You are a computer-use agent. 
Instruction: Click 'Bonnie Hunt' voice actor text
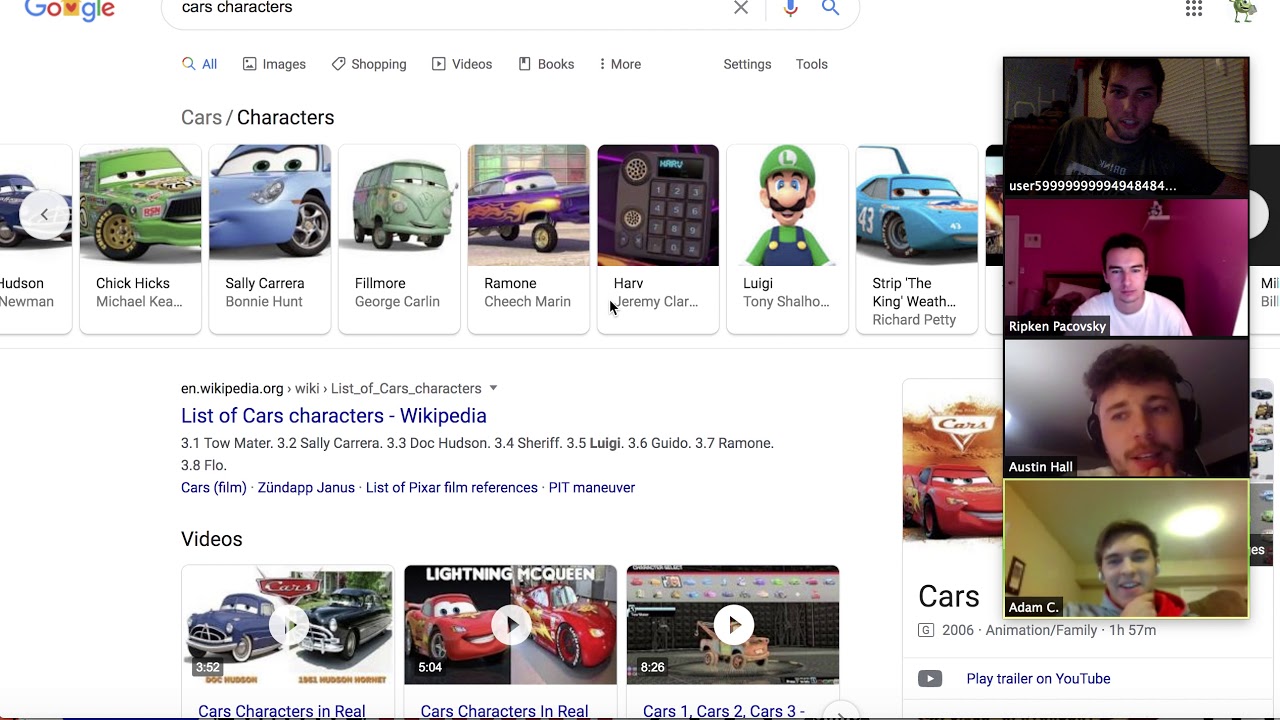(x=264, y=301)
